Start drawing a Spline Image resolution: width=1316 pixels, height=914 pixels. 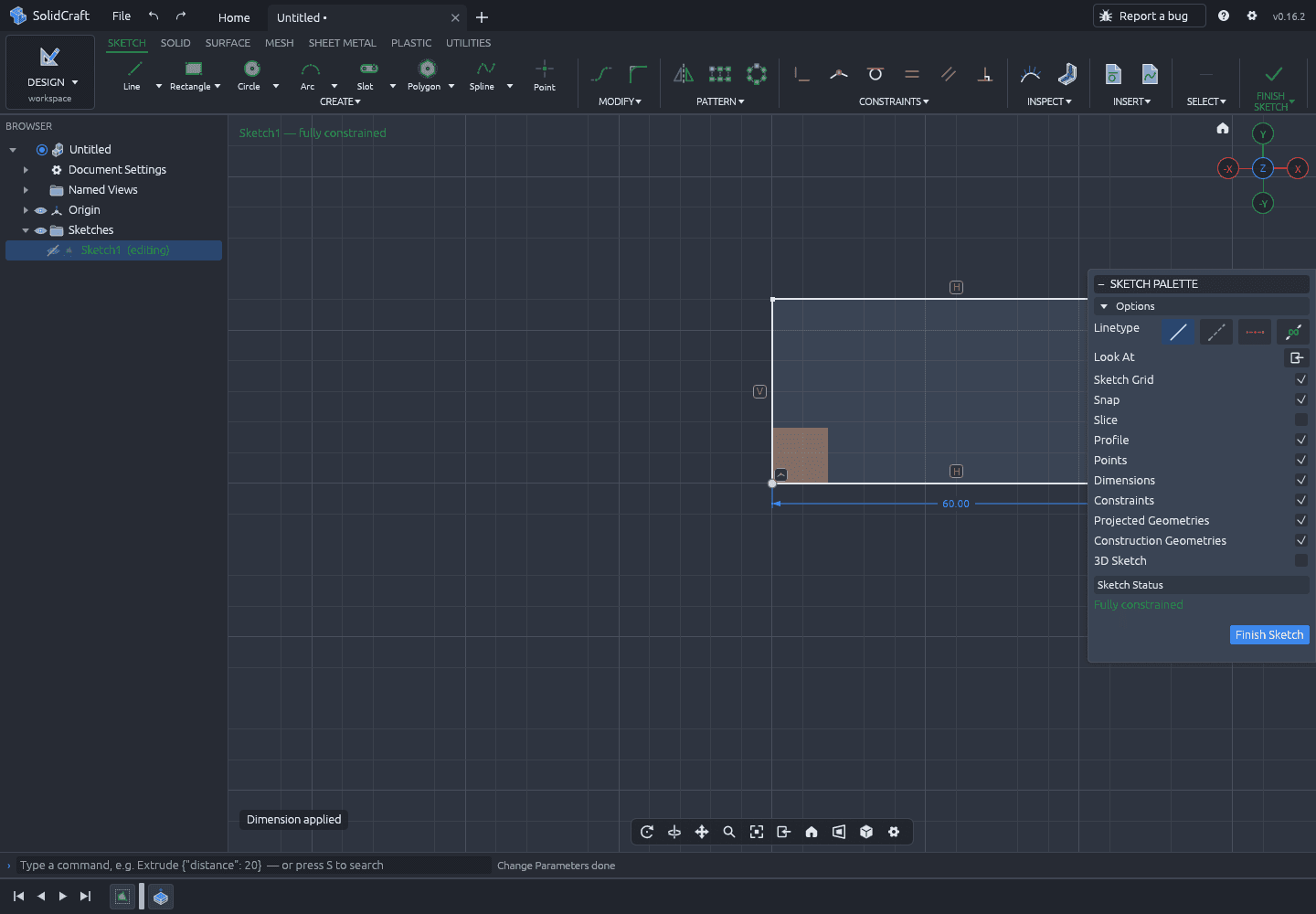(483, 75)
